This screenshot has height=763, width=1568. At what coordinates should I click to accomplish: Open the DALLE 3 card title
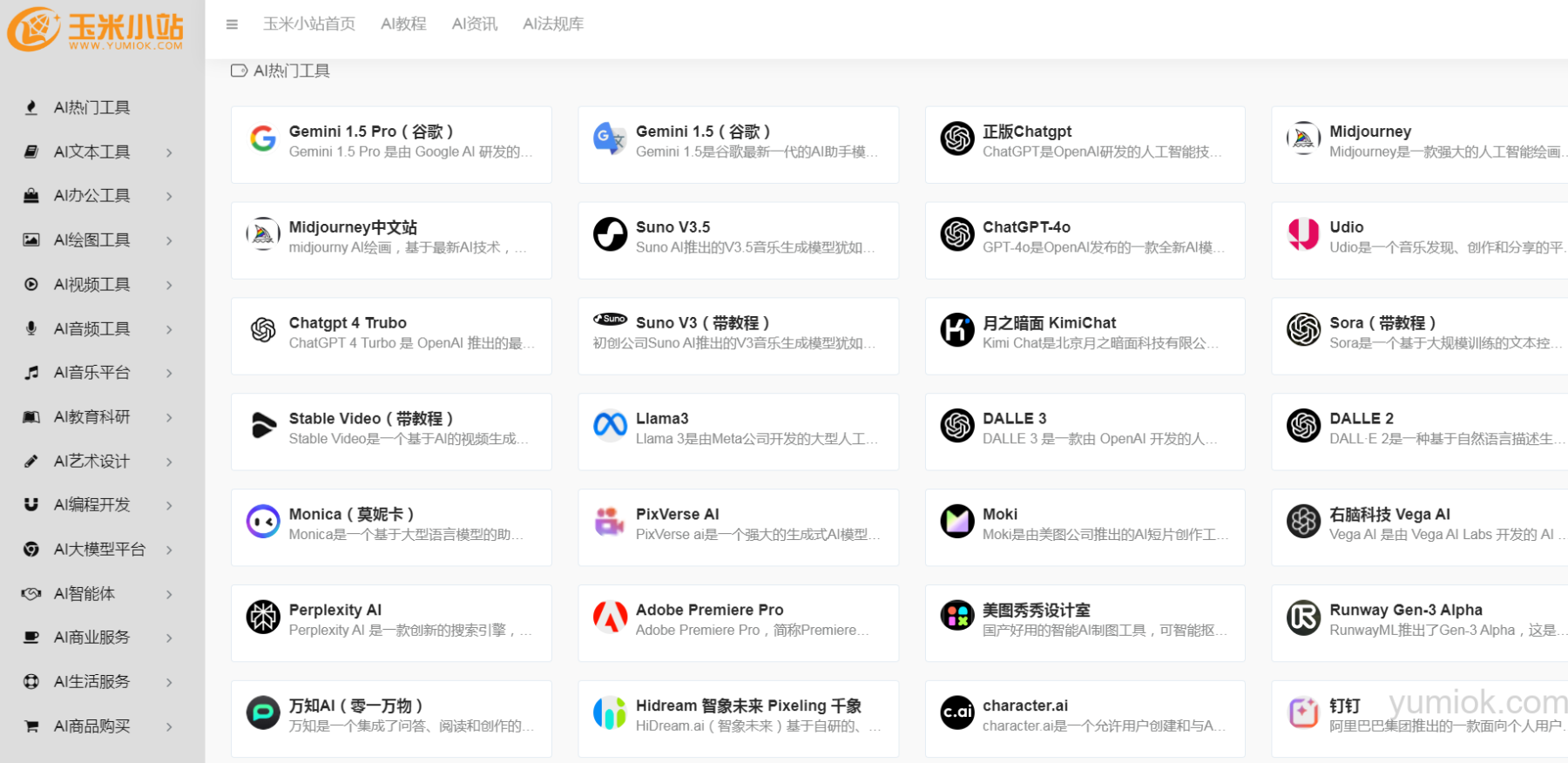click(1015, 419)
